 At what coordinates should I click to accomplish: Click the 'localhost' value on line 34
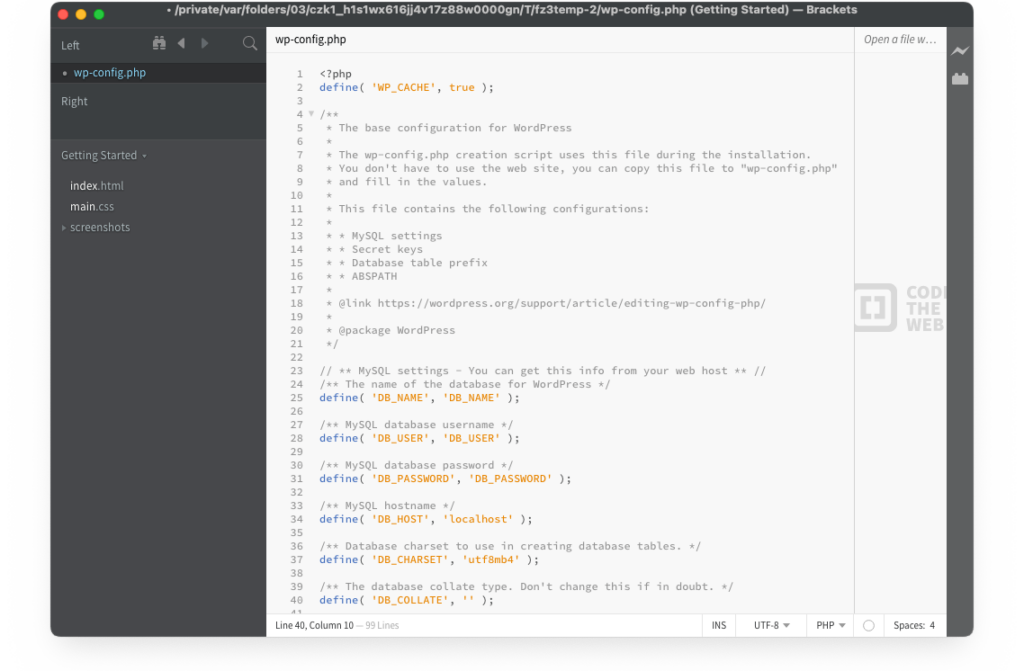tap(478, 519)
